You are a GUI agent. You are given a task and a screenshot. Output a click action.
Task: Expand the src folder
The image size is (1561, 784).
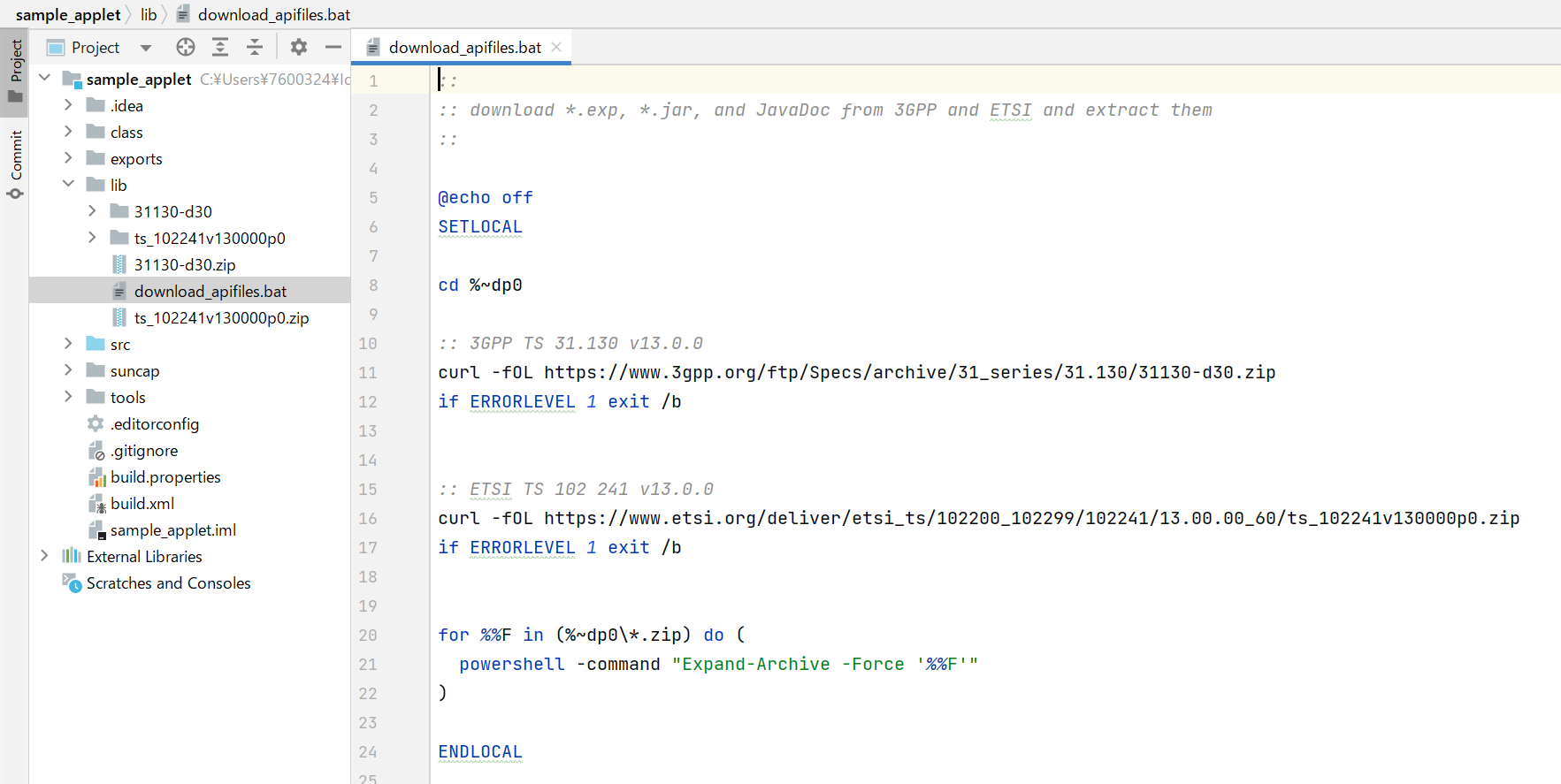pos(68,344)
